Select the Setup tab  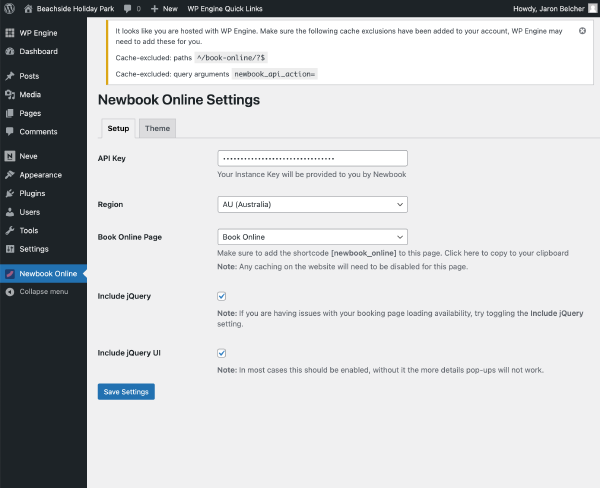pyautogui.click(x=118, y=128)
